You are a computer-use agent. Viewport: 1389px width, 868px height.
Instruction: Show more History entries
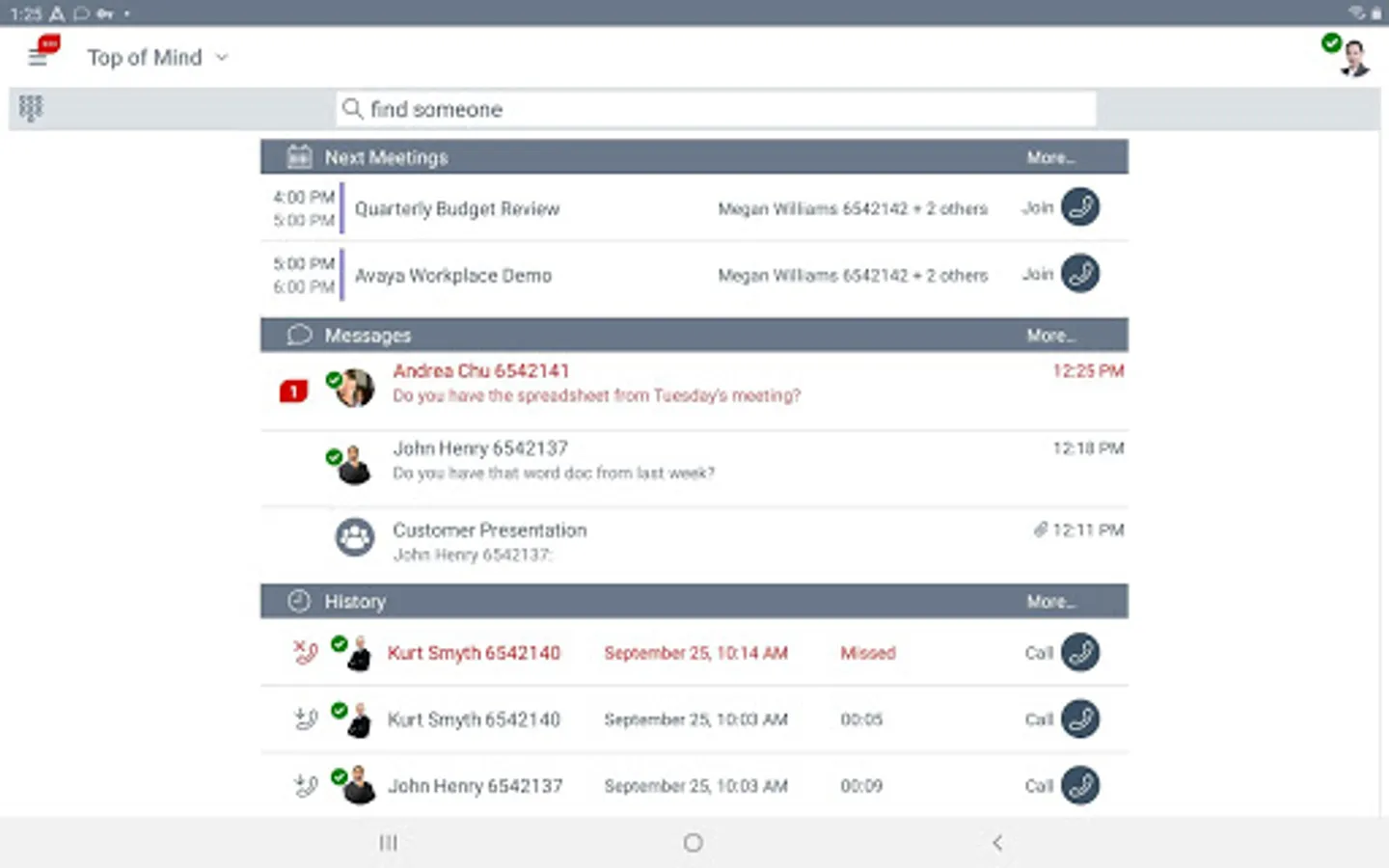(1051, 602)
